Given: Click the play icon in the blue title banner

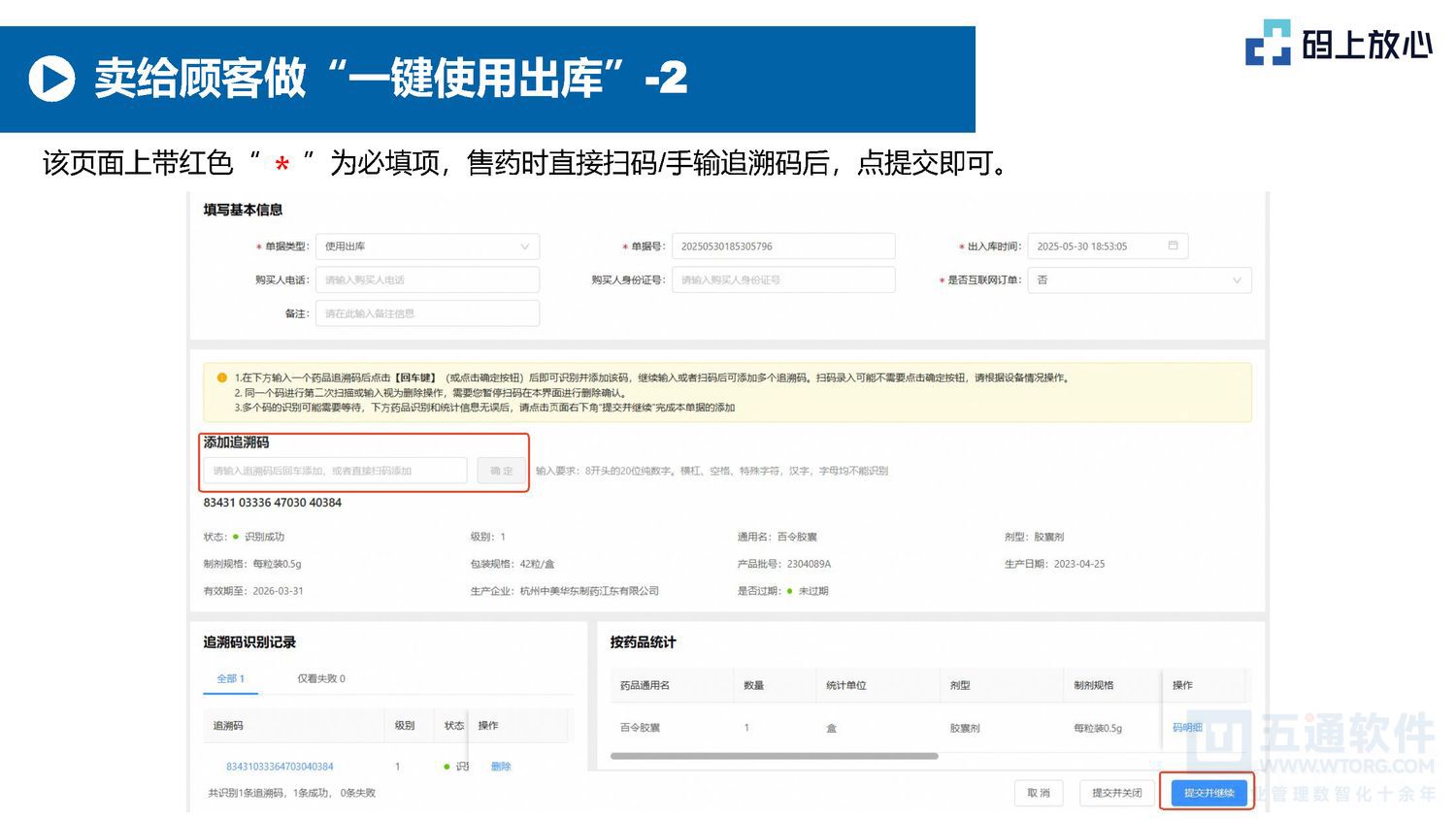Looking at the screenshot, I should pyautogui.click(x=53, y=79).
